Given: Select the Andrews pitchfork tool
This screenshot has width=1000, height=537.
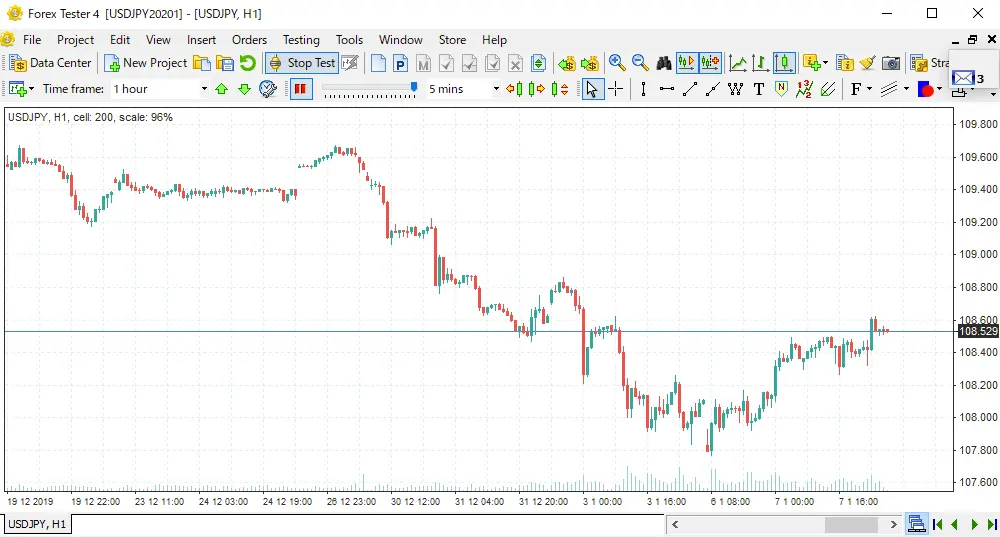Looking at the screenshot, I should pos(828,89).
